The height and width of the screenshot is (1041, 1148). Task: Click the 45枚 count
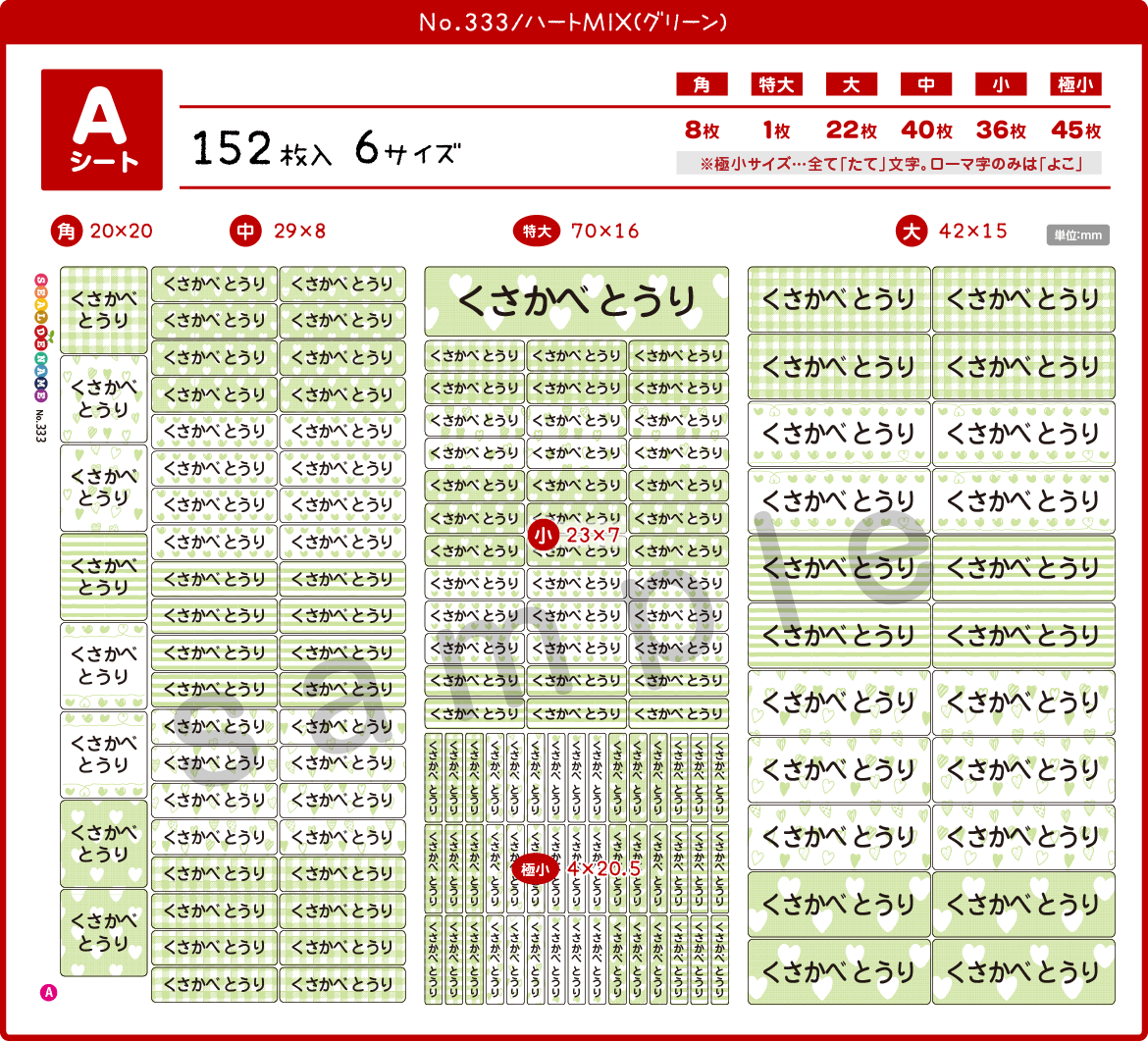point(1075,130)
